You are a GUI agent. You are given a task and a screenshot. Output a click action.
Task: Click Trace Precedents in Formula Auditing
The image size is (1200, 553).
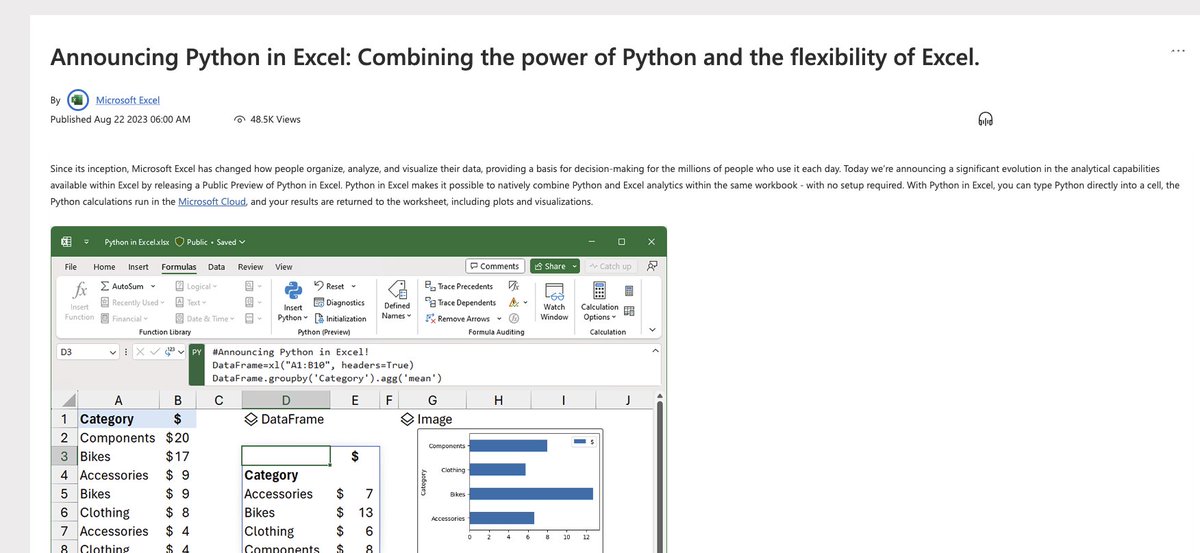(x=460, y=287)
